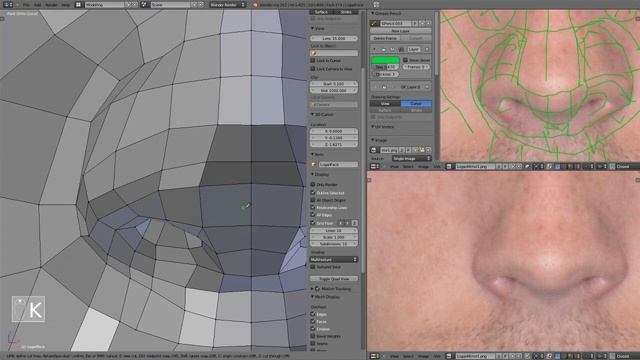
Task: Adjust the grease pencil Thickness slider
Action: coord(386,74)
